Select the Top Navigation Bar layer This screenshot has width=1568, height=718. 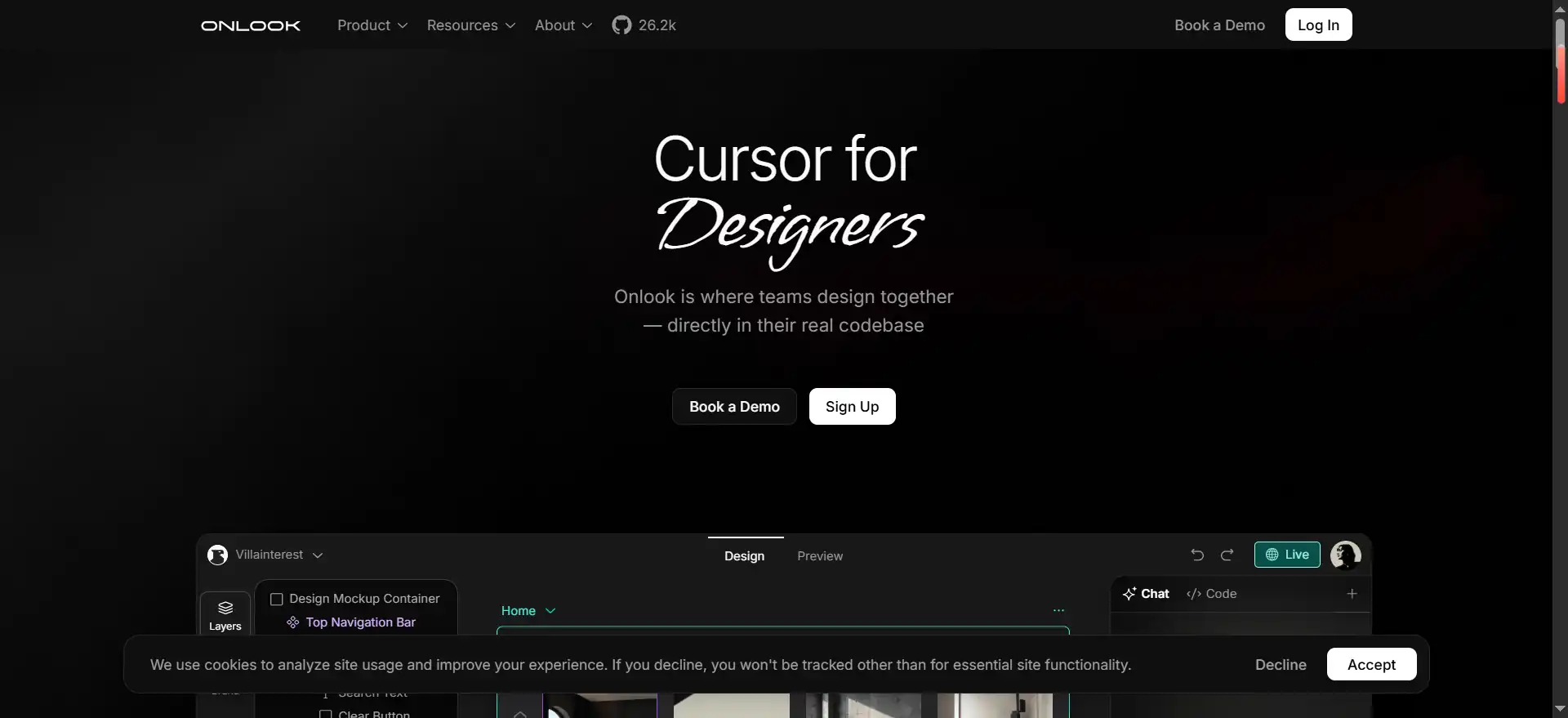(x=351, y=622)
